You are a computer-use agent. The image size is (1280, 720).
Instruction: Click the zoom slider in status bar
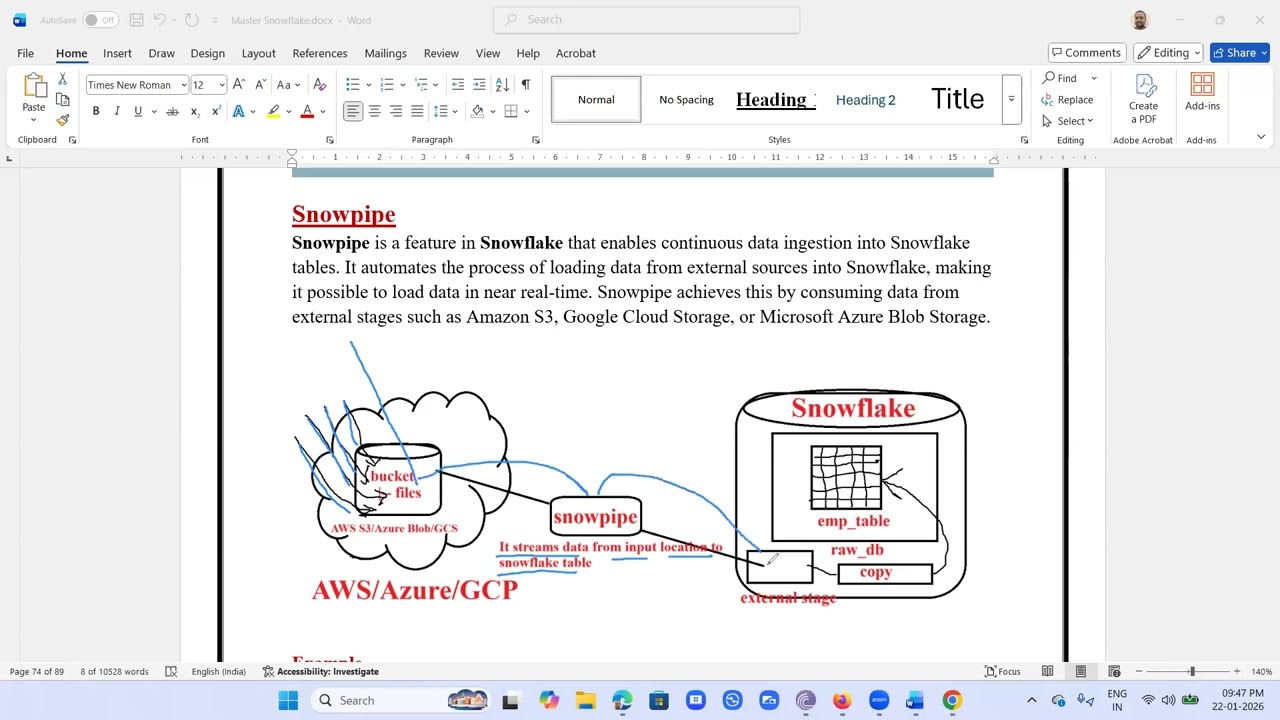pyautogui.click(x=1192, y=672)
